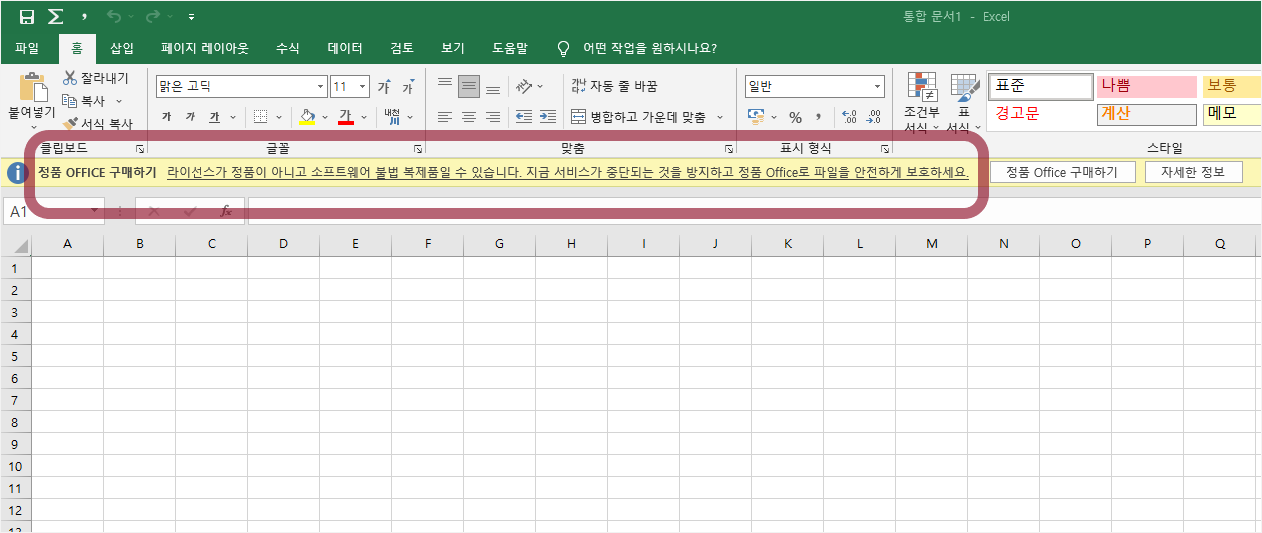
Task: Open the 파일 (File) tab
Action: coord(27,48)
